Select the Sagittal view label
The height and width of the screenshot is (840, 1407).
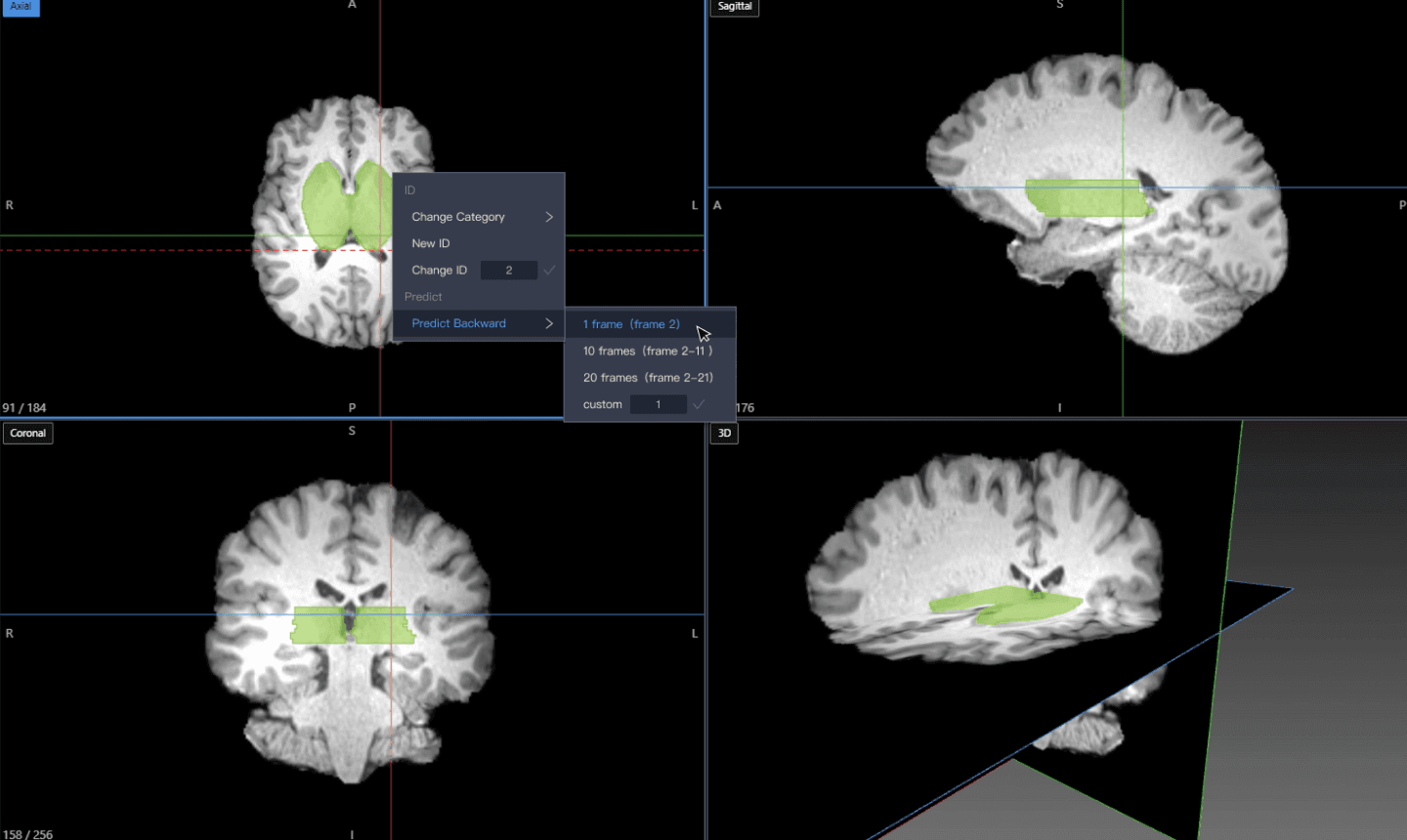(735, 7)
